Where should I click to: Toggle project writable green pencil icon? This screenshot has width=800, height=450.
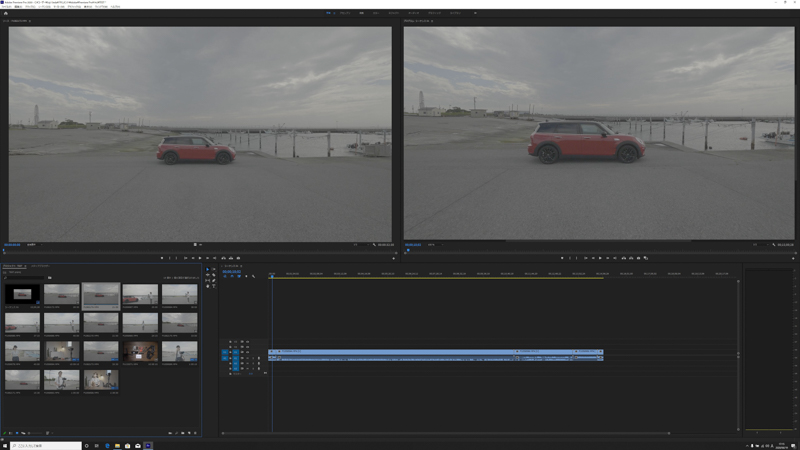[x=5, y=433]
